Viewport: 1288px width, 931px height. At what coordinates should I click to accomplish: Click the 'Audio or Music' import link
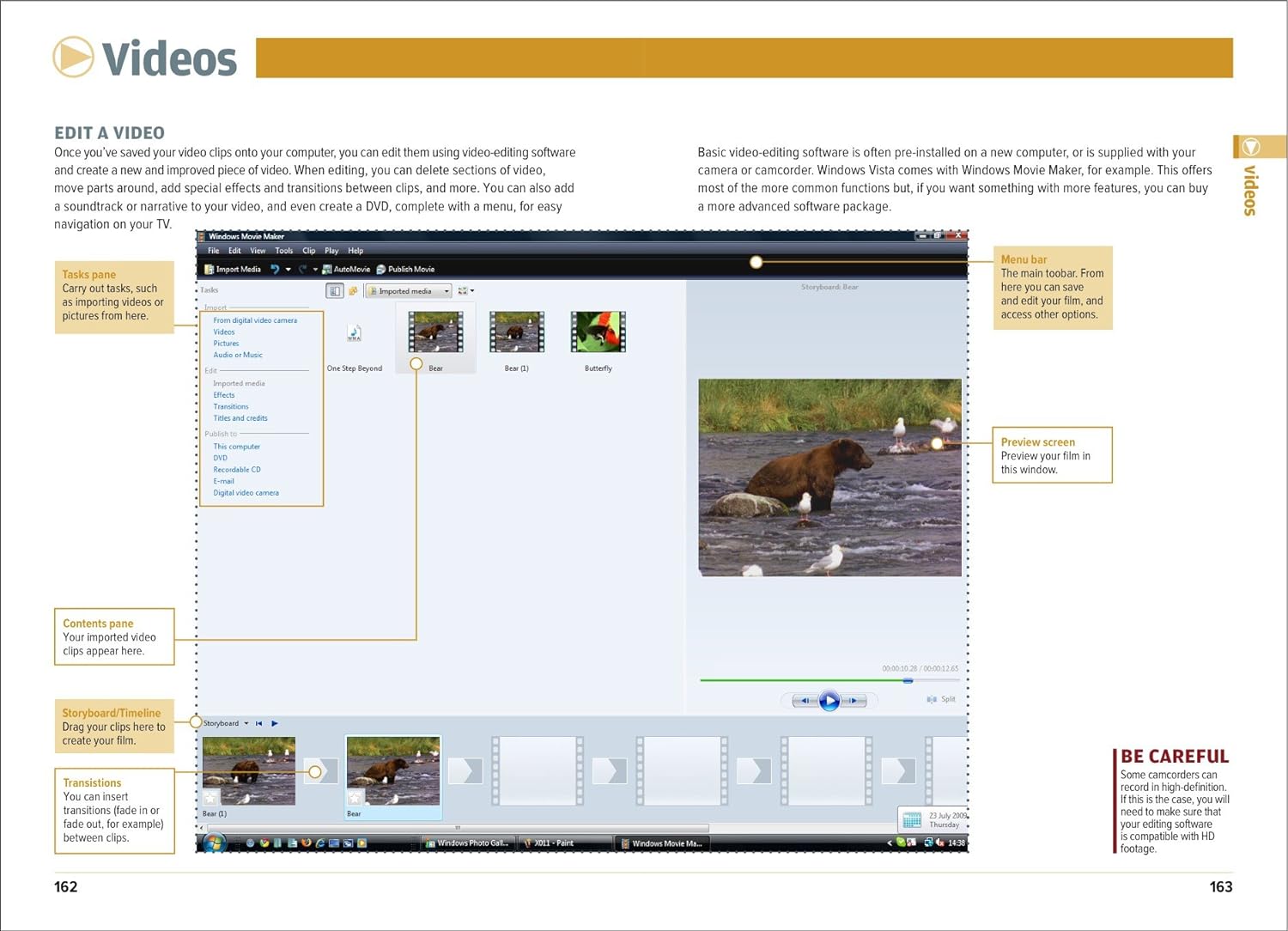click(238, 355)
